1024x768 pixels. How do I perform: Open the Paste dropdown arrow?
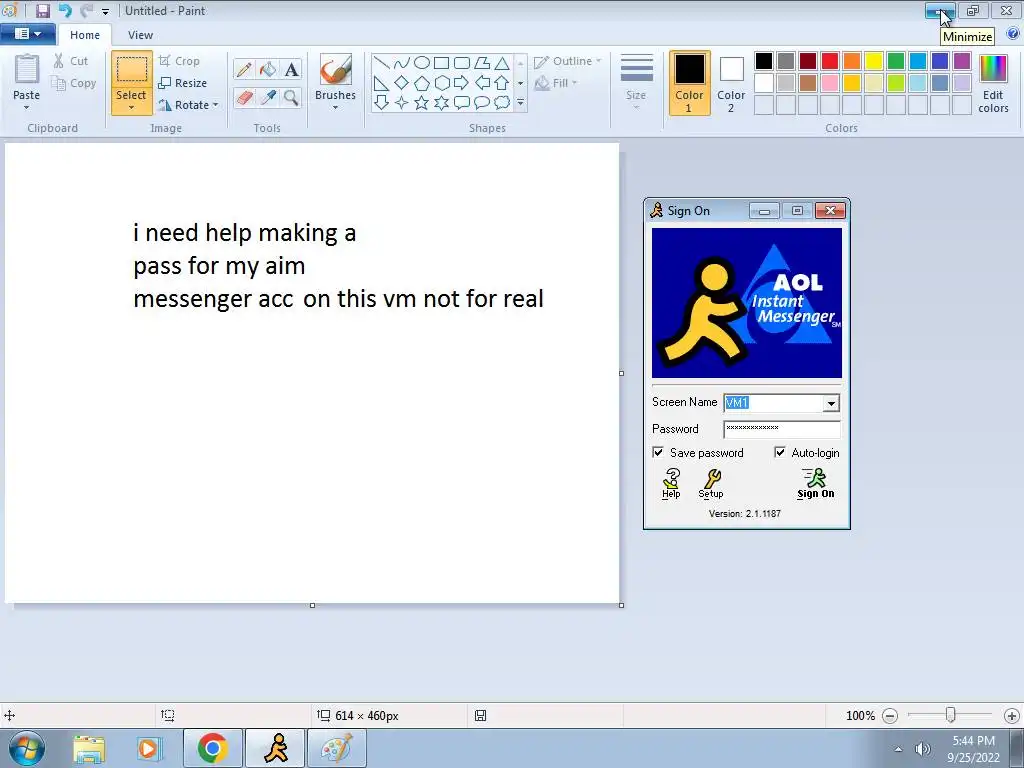(x=27, y=107)
